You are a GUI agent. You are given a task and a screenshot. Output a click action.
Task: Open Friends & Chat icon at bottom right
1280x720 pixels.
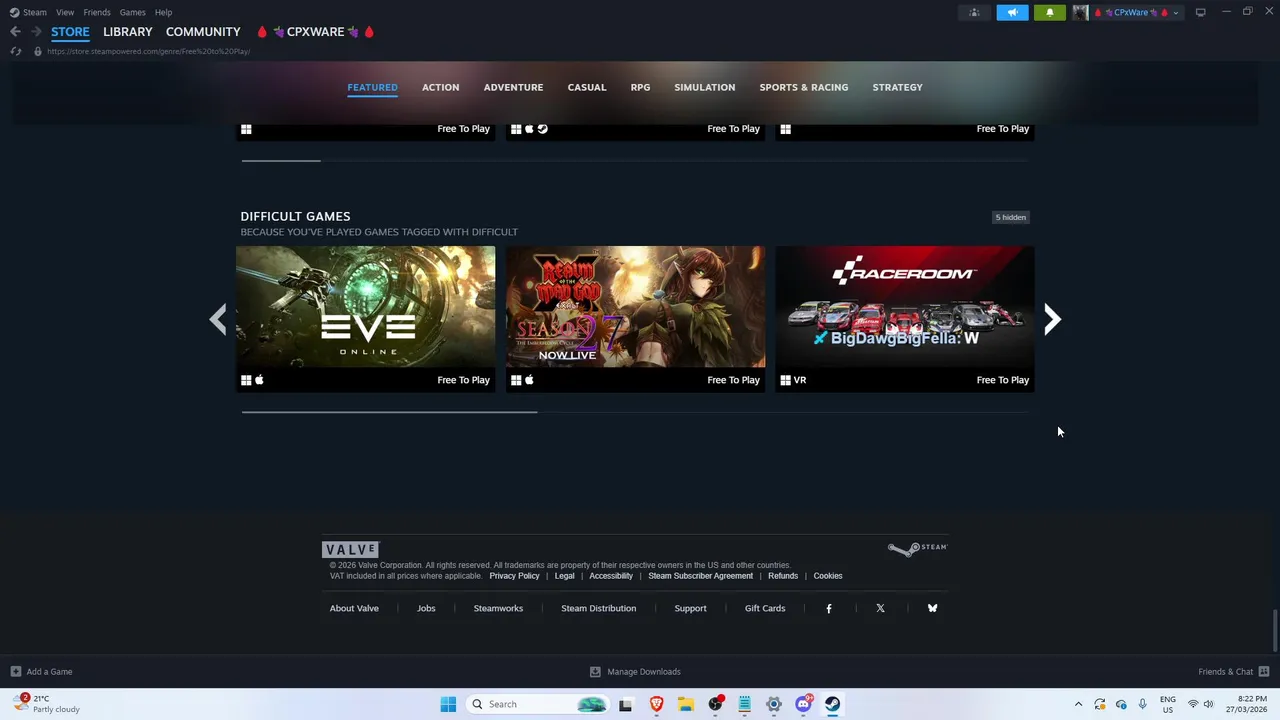pos(1263,672)
